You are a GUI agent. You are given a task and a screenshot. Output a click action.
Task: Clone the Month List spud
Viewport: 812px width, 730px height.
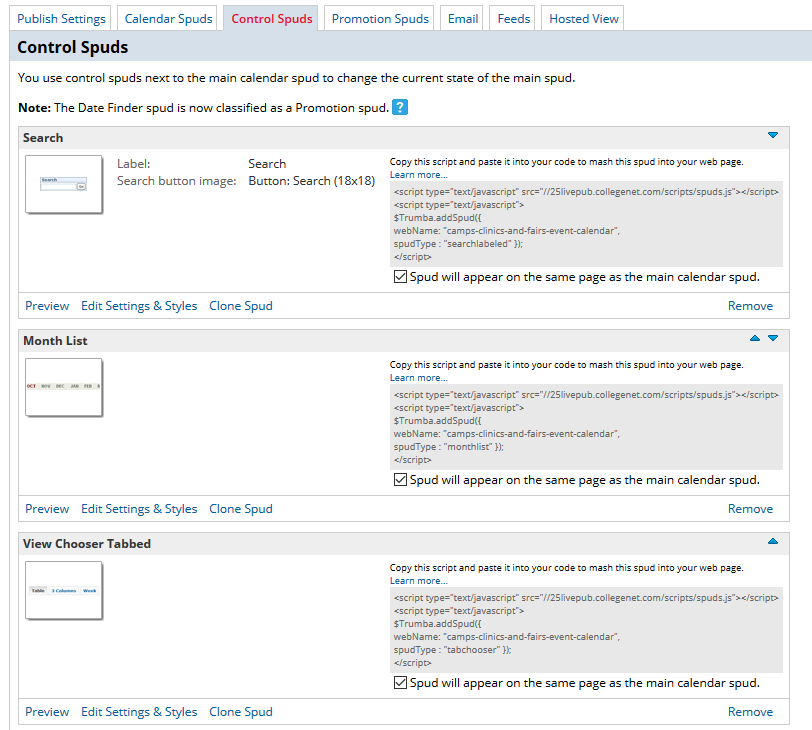point(241,508)
